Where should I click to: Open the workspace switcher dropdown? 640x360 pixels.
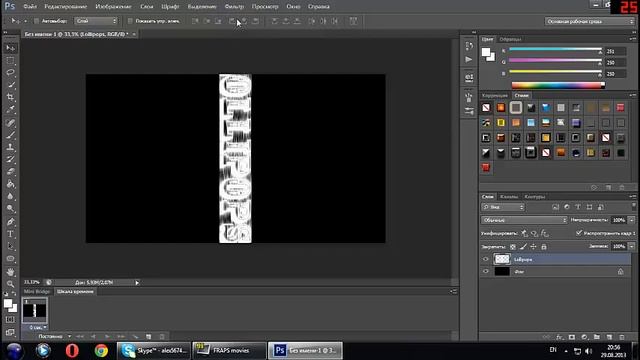click(x=590, y=21)
